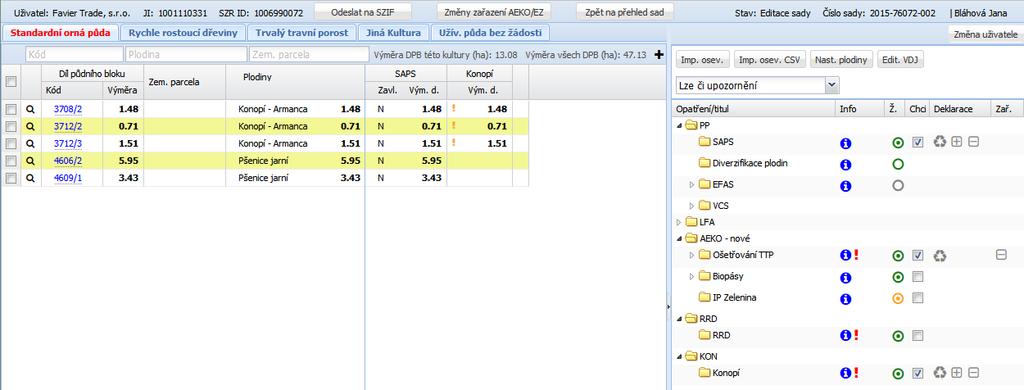Collapse the KON folder node
The image size is (1024, 390).
click(x=680, y=357)
